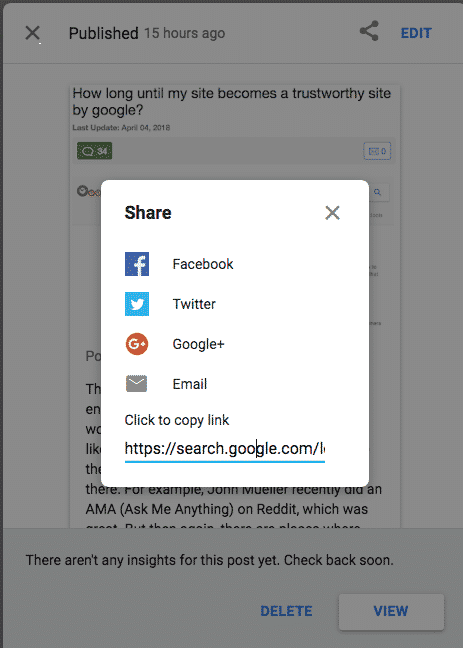
Task: Click the Email envelope icon
Action: click(136, 384)
